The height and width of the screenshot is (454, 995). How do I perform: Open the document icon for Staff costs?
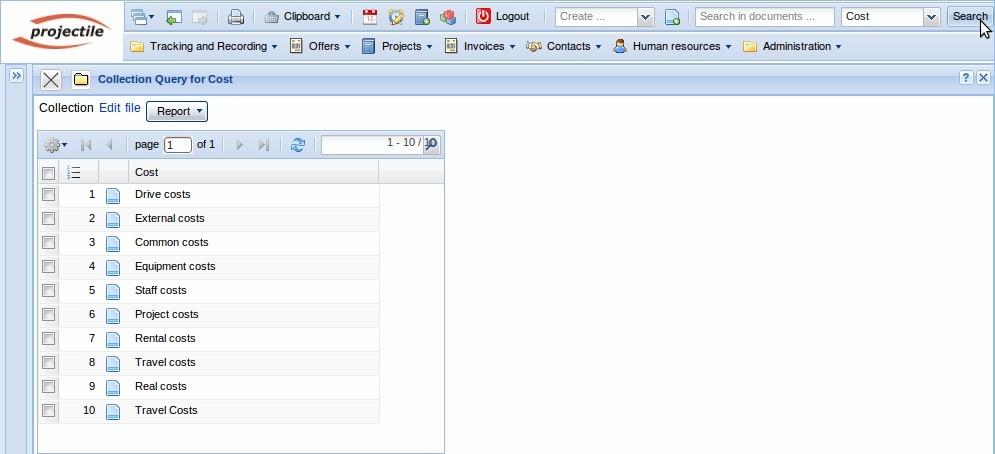113,291
